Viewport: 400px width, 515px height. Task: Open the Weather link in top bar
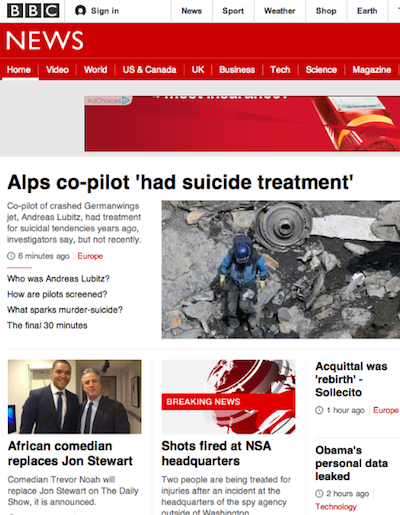tap(280, 11)
